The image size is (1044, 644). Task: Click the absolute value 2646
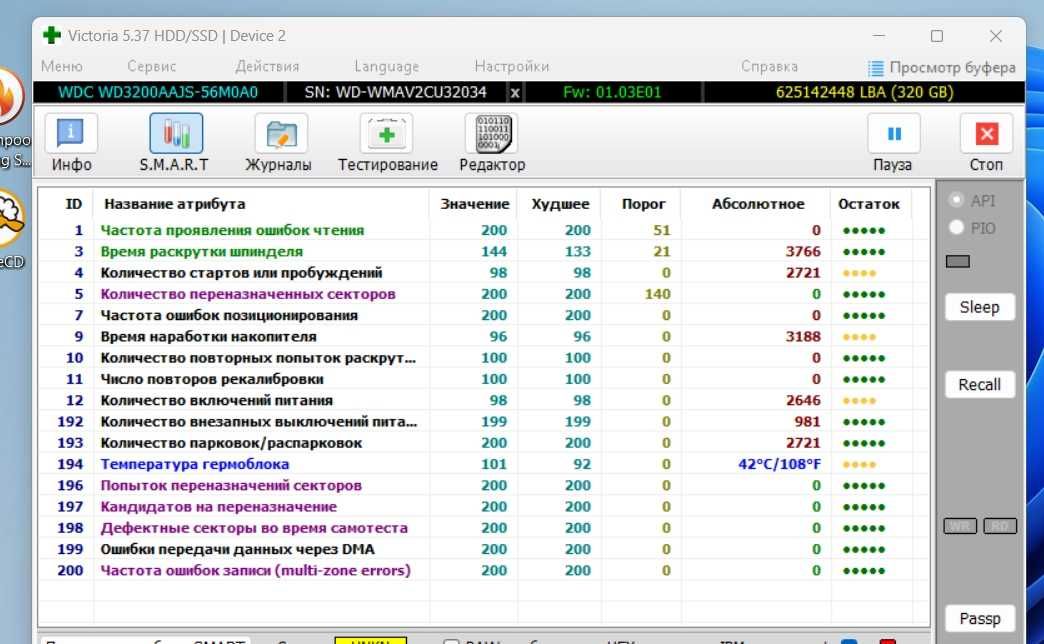click(802, 401)
